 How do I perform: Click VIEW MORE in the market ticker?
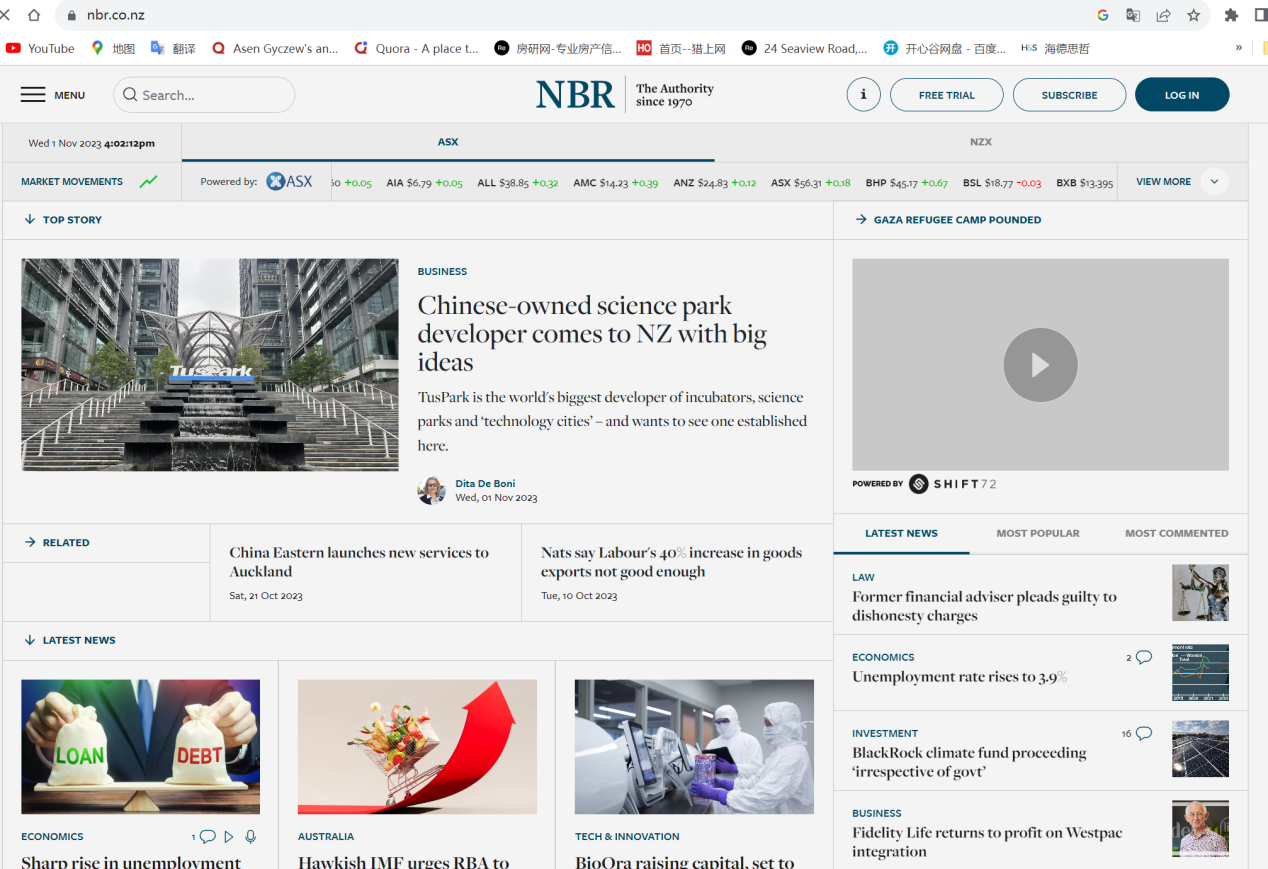tap(1163, 182)
